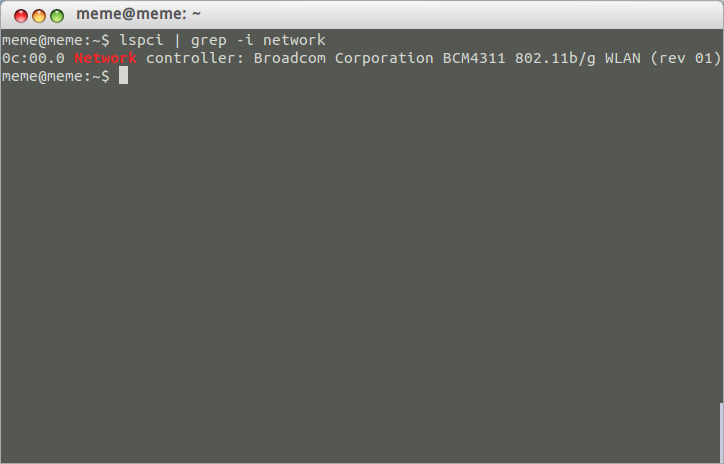Close the terminal with the red button
The image size is (724, 464).
pos(21,16)
